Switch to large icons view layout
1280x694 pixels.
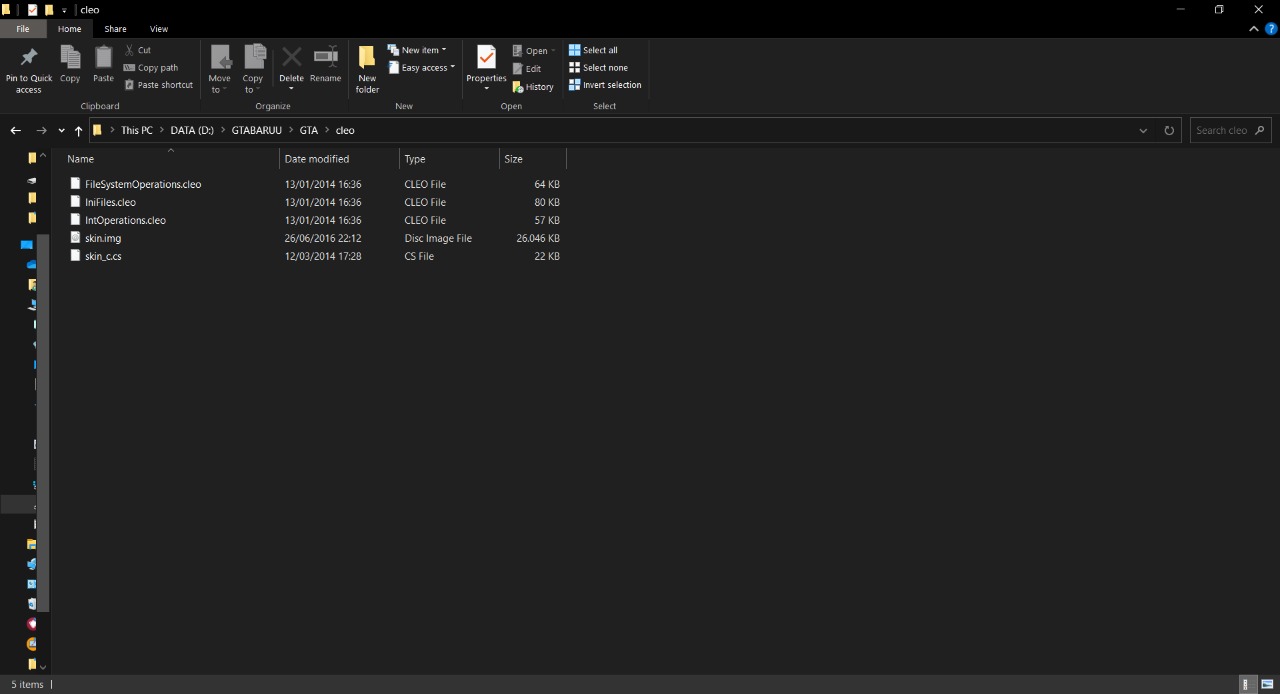[1267, 685]
